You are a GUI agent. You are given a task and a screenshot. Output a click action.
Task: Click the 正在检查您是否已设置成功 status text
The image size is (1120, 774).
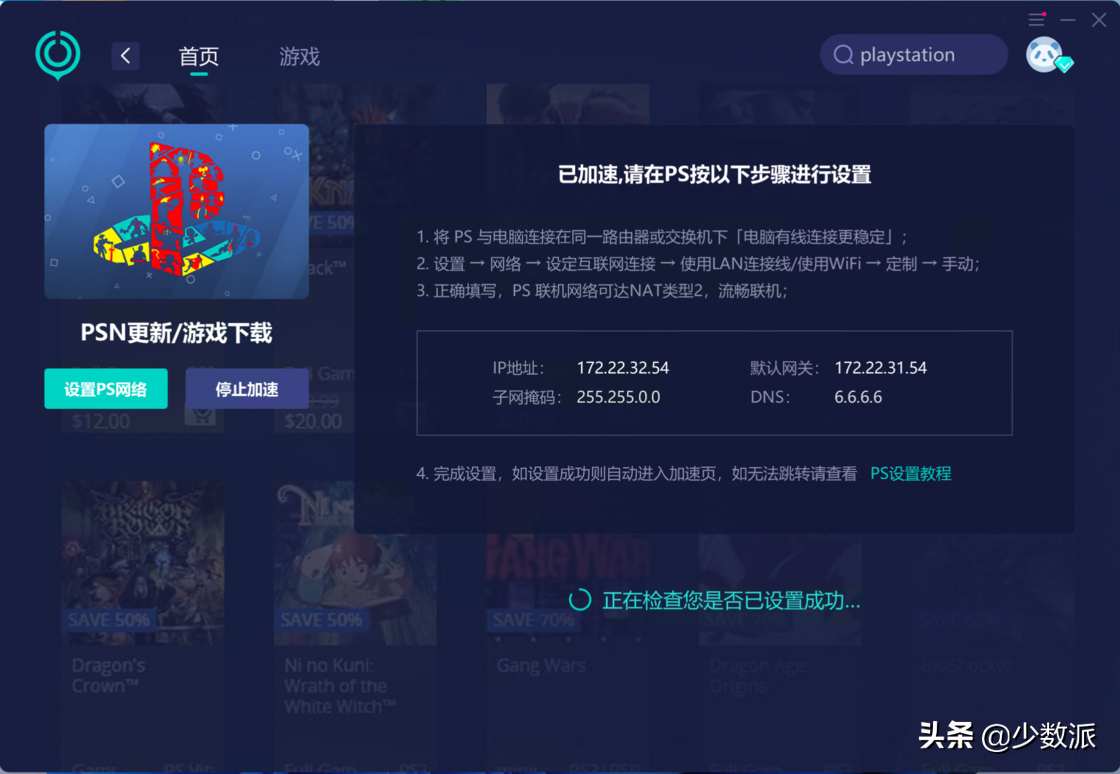(x=731, y=600)
